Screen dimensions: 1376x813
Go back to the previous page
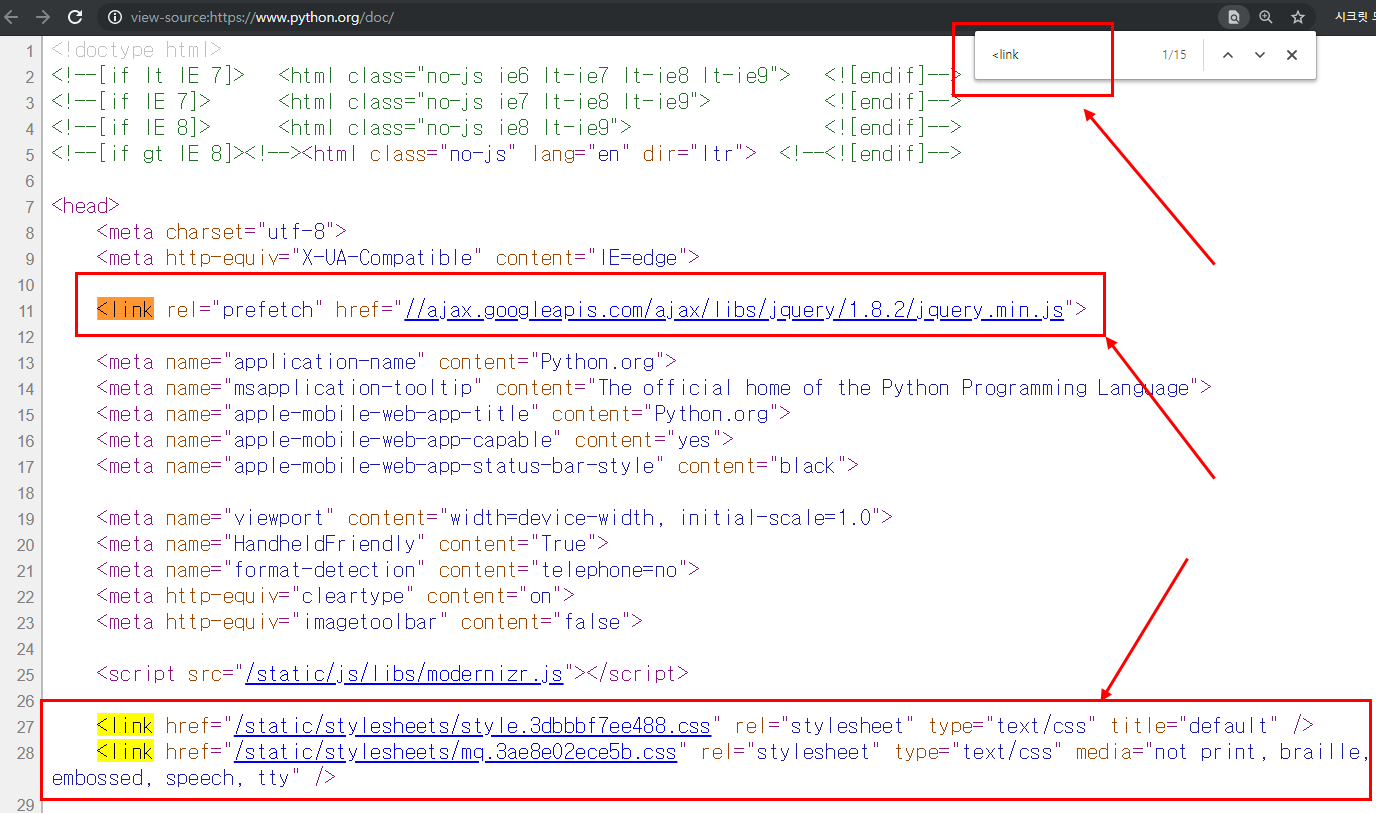click(11, 17)
